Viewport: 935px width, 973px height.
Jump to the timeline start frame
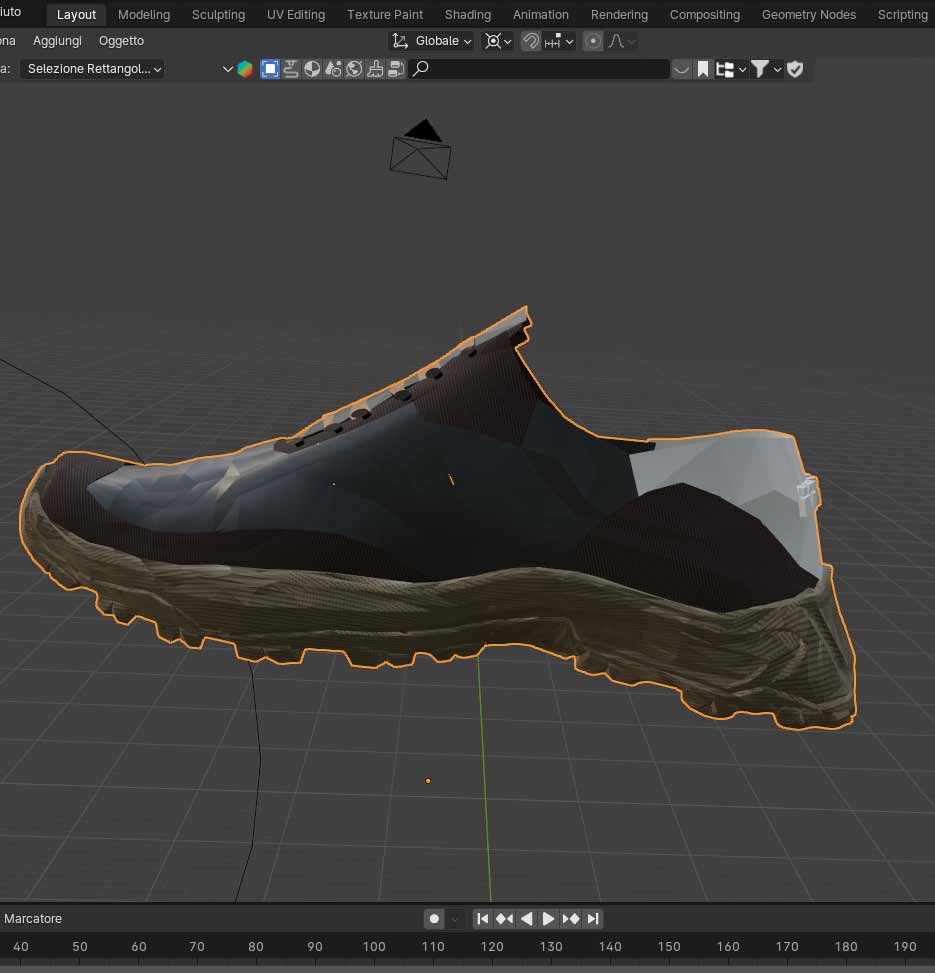(x=482, y=919)
